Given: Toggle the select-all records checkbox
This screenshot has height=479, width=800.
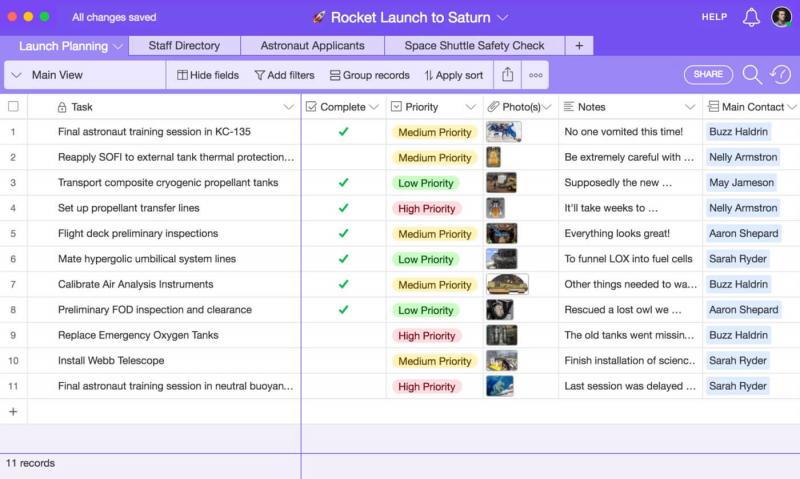Looking at the screenshot, I should [13, 106].
